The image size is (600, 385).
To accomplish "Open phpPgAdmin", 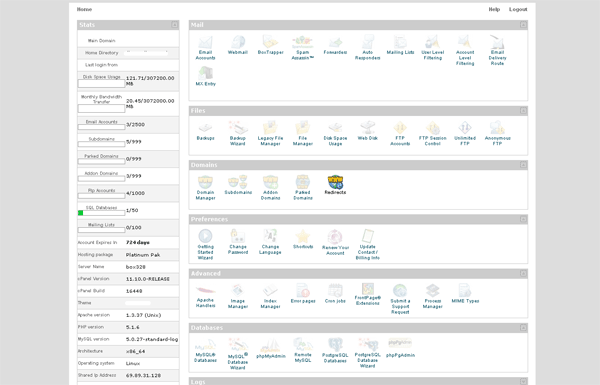I will tap(400, 348).
